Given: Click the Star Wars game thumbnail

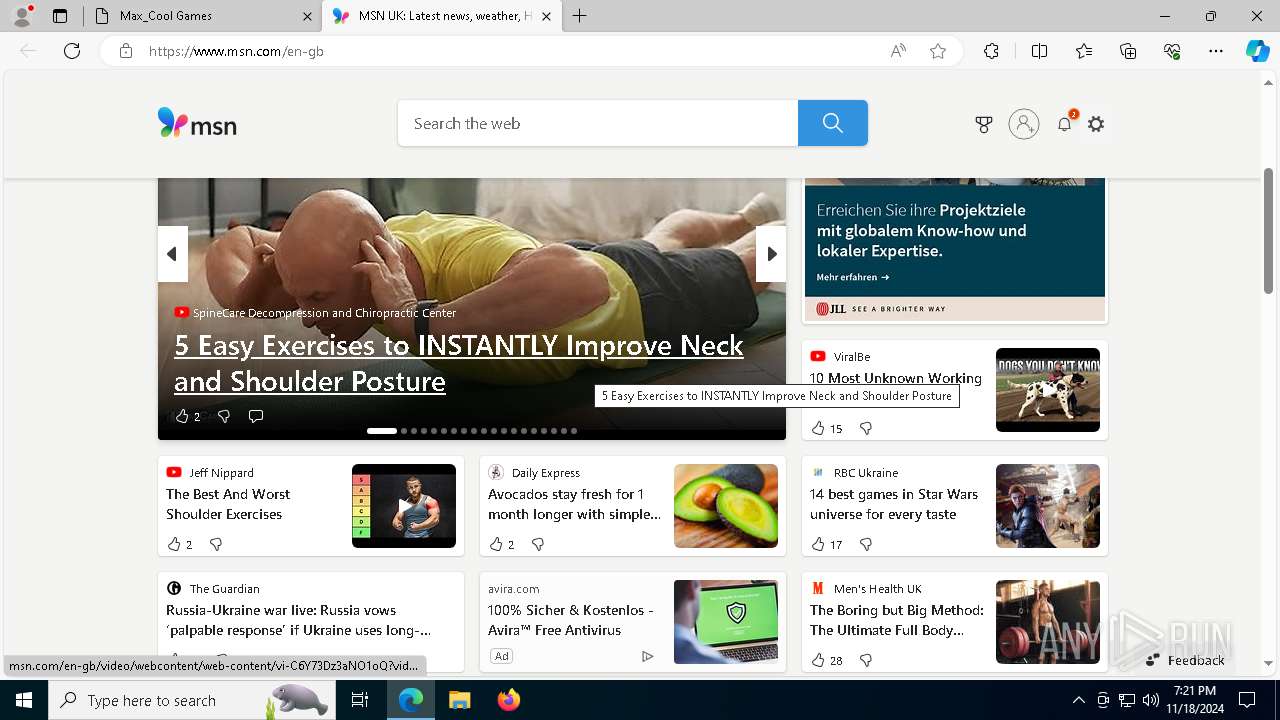Looking at the screenshot, I should coord(1048,506).
